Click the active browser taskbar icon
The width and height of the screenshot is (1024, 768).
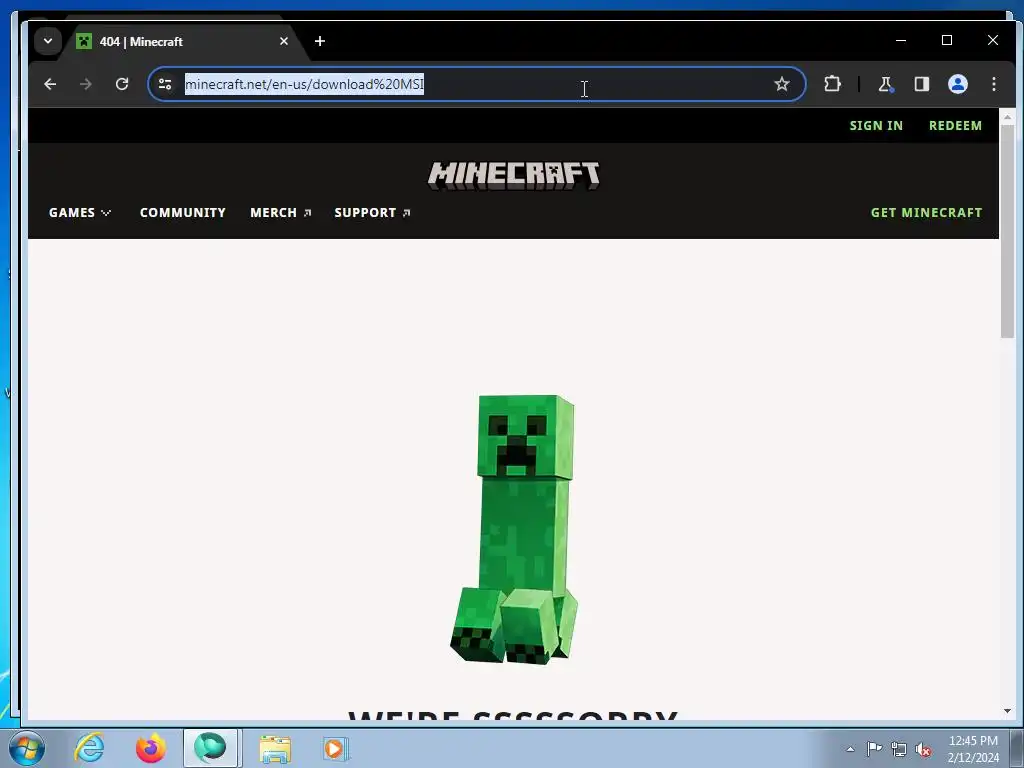point(210,748)
